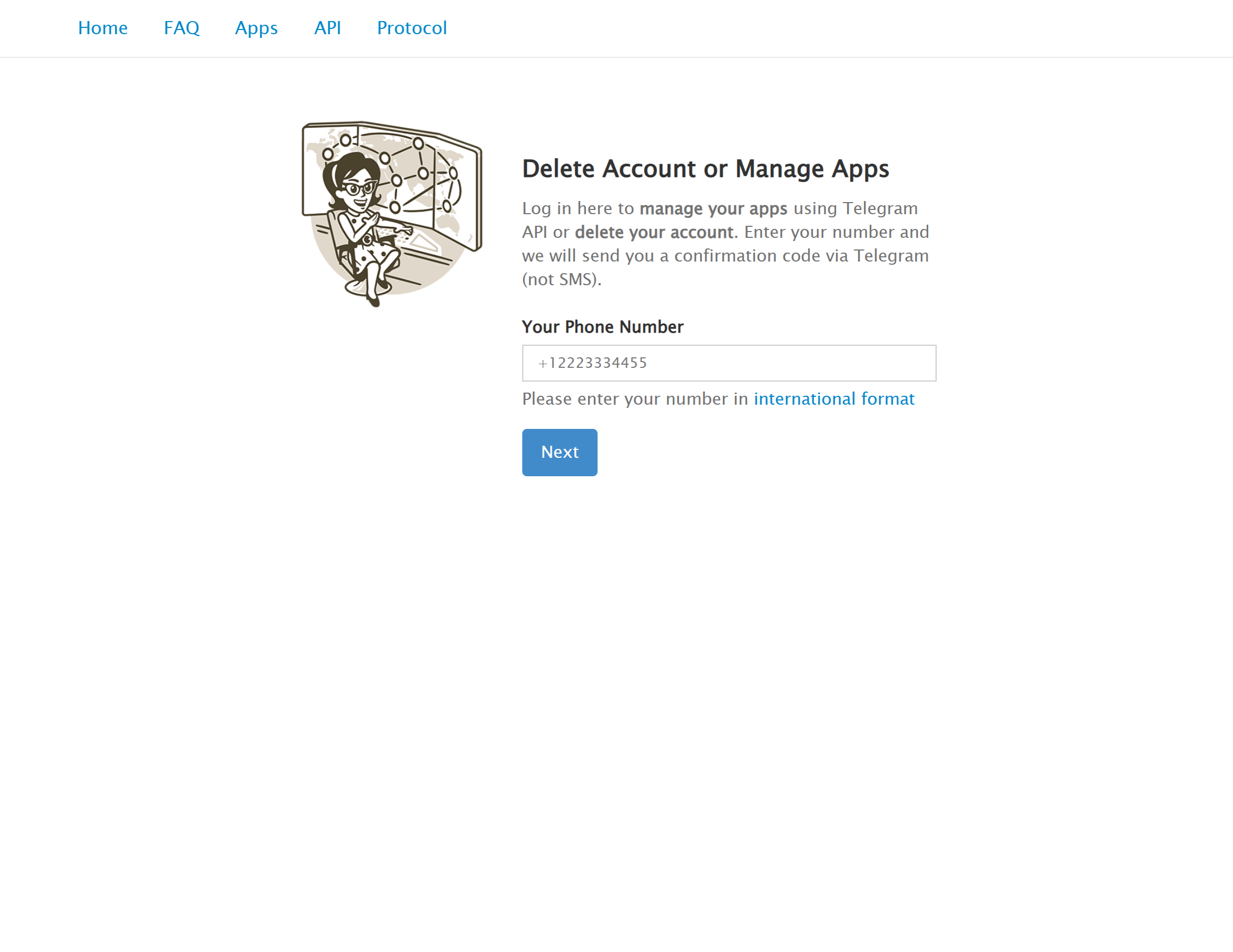Click the Your Phone Number label
This screenshot has height=952, width=1233.
coord(603,327)
